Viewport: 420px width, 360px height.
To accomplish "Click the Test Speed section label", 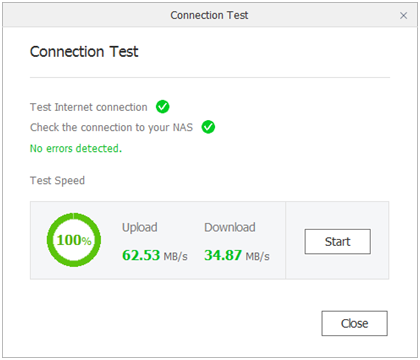I will (x=57, y=181).
